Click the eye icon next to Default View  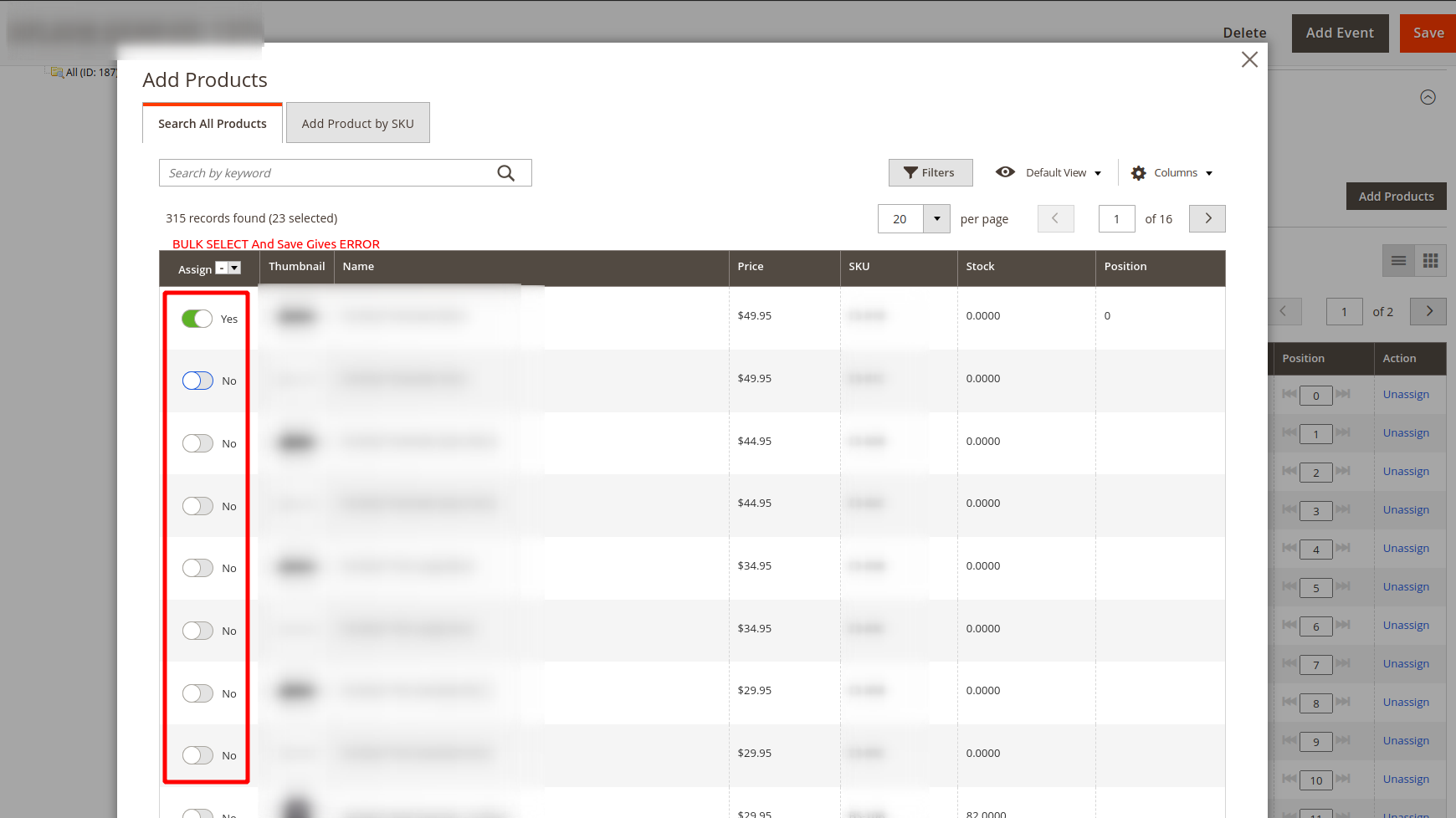tap(1006, 172)
